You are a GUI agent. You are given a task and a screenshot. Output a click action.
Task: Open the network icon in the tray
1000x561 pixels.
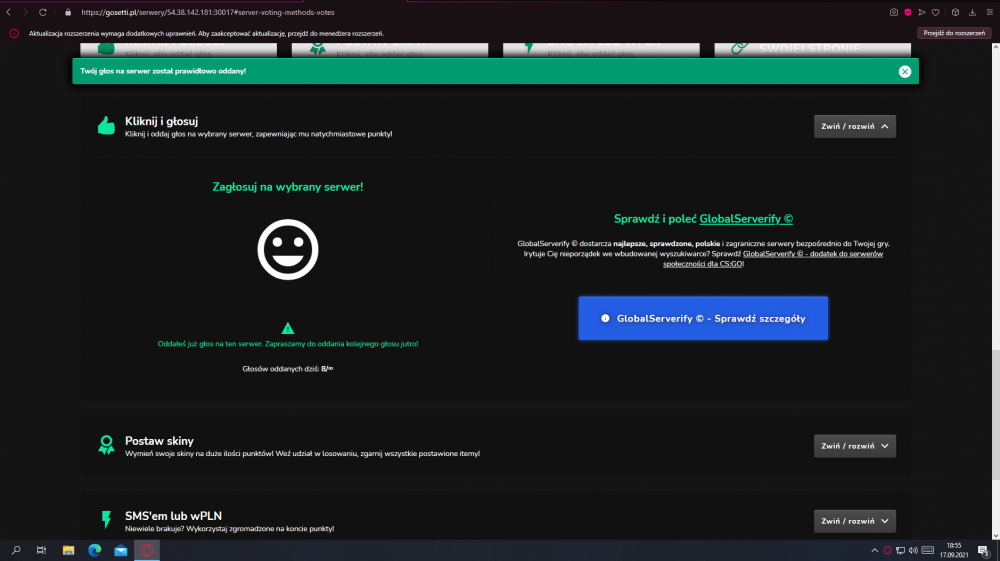pos(901,550)
